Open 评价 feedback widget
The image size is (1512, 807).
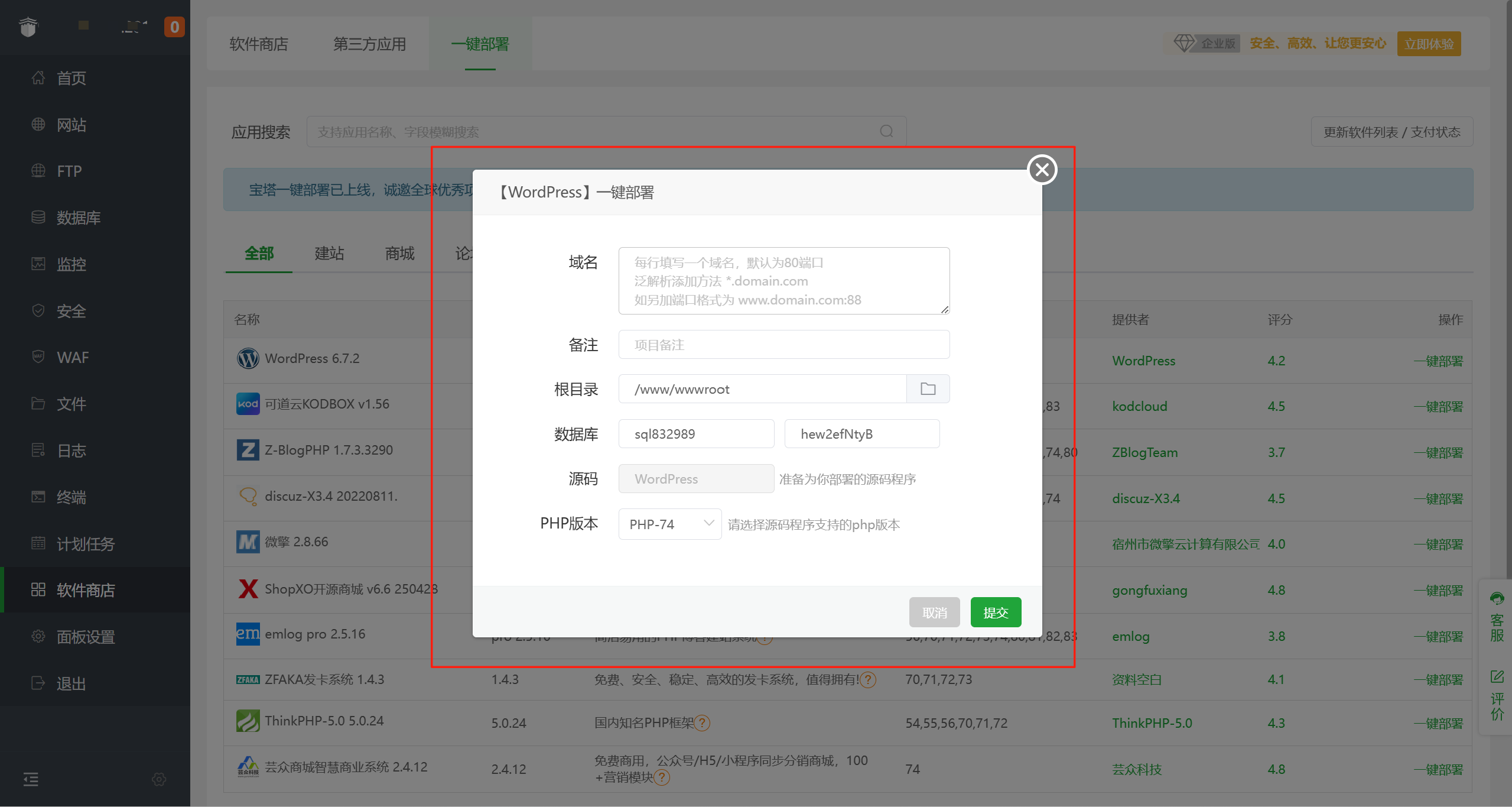1497,696
